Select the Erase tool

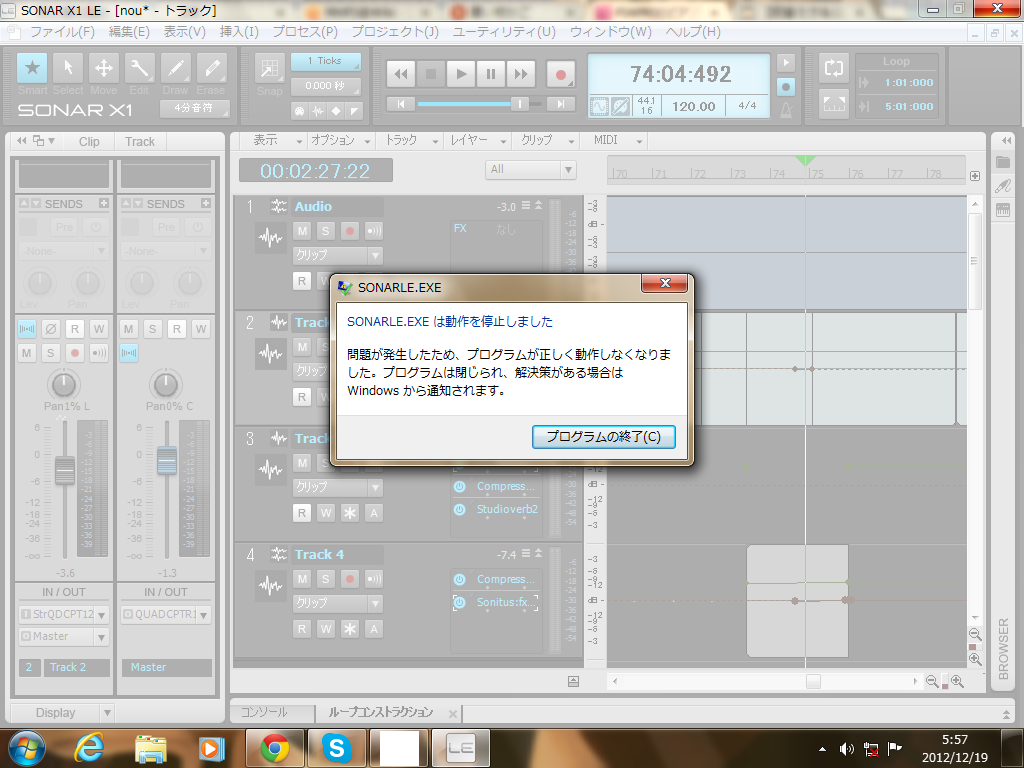(212, 68)
